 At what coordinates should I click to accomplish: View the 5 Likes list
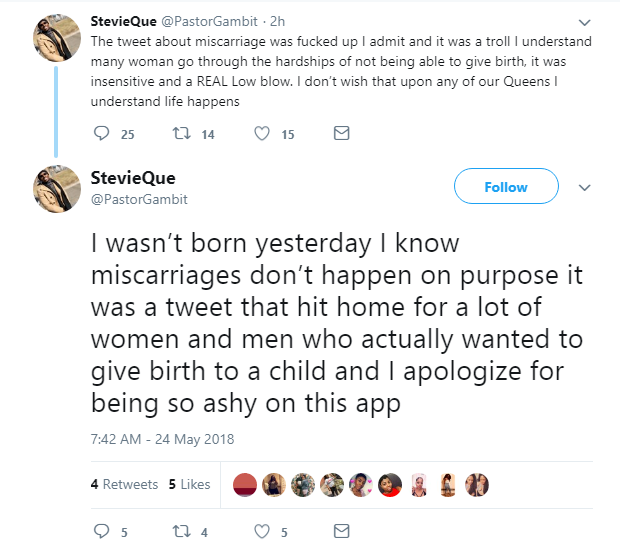(x=189, y=484)
